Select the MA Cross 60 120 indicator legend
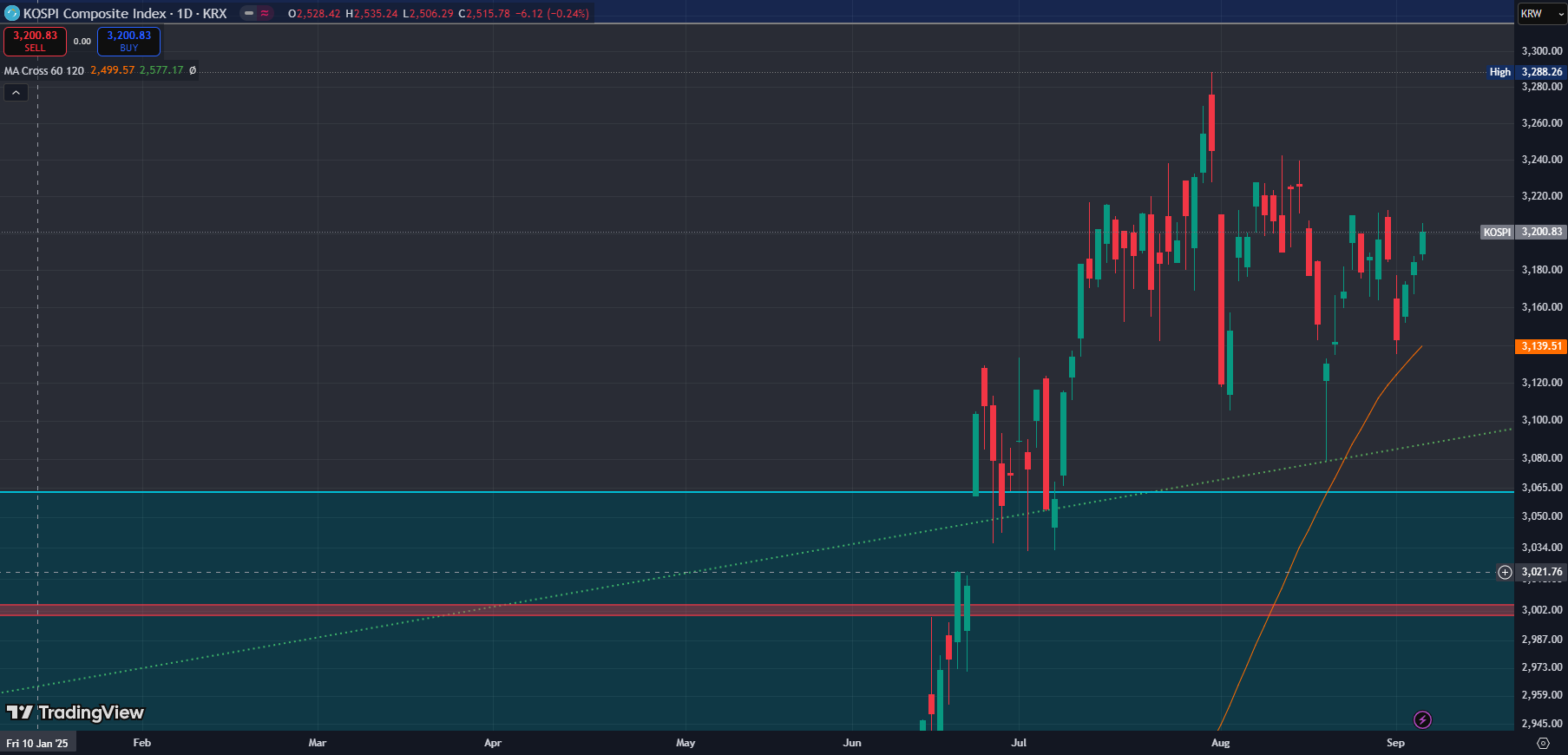The height and width of the screenshot is (755, 1568). pyautogui.click(x=44, y=70)
